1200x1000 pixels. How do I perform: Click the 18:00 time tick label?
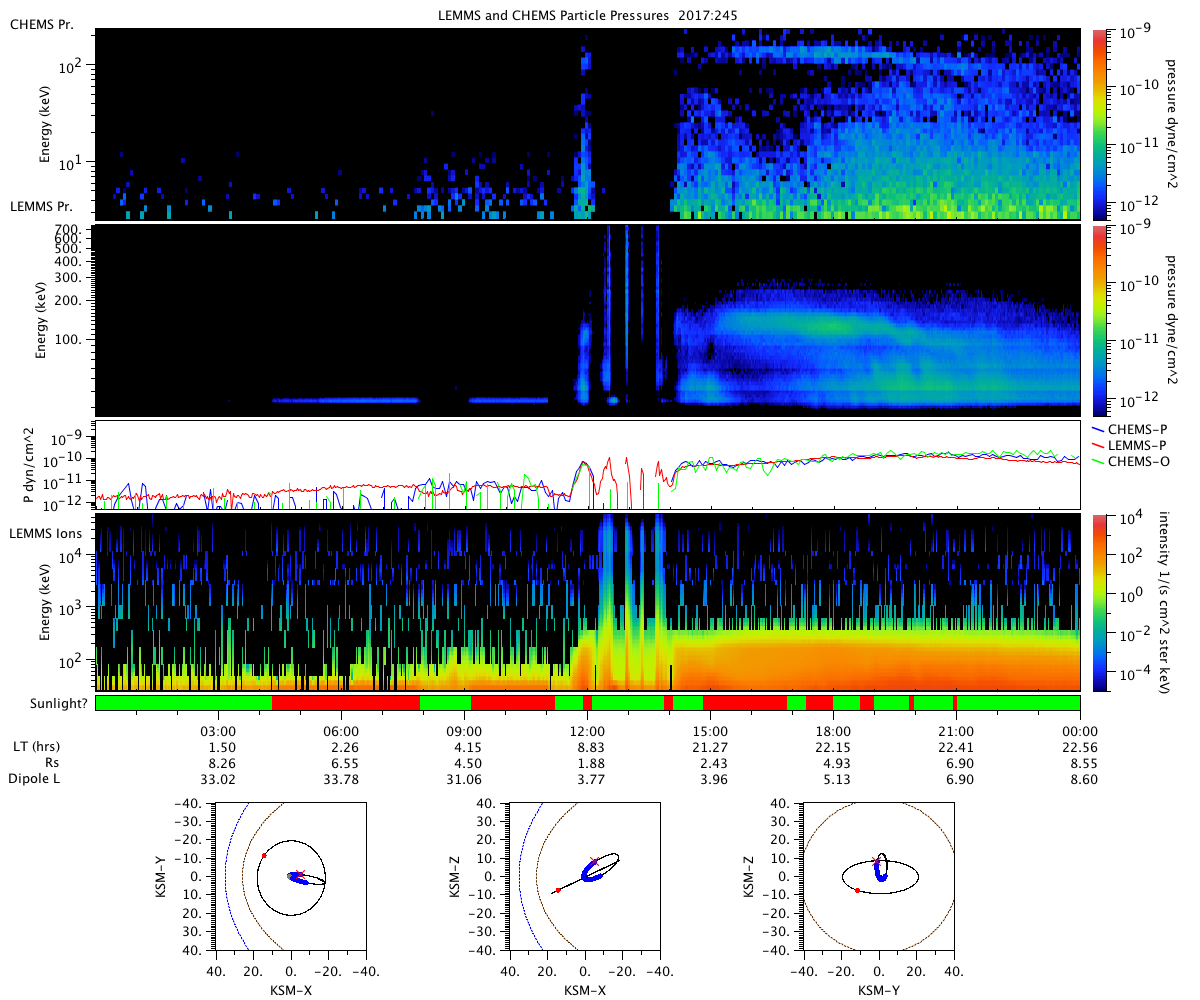click(833, 730)
